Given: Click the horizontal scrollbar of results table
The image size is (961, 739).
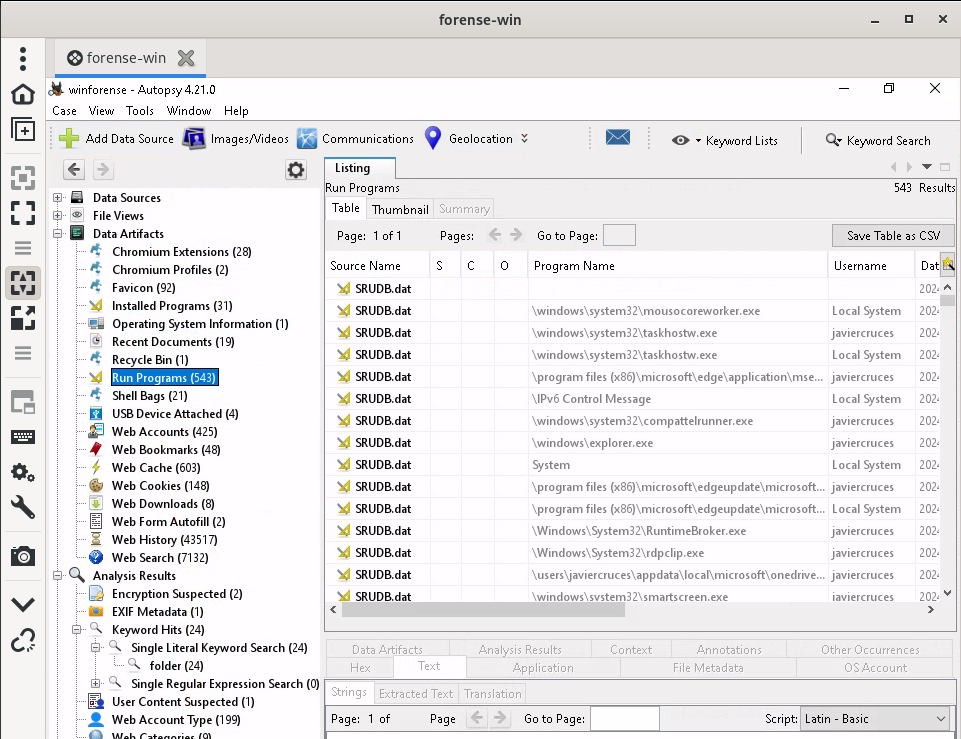Looking at the screenshot, I should tap(483, 610).
